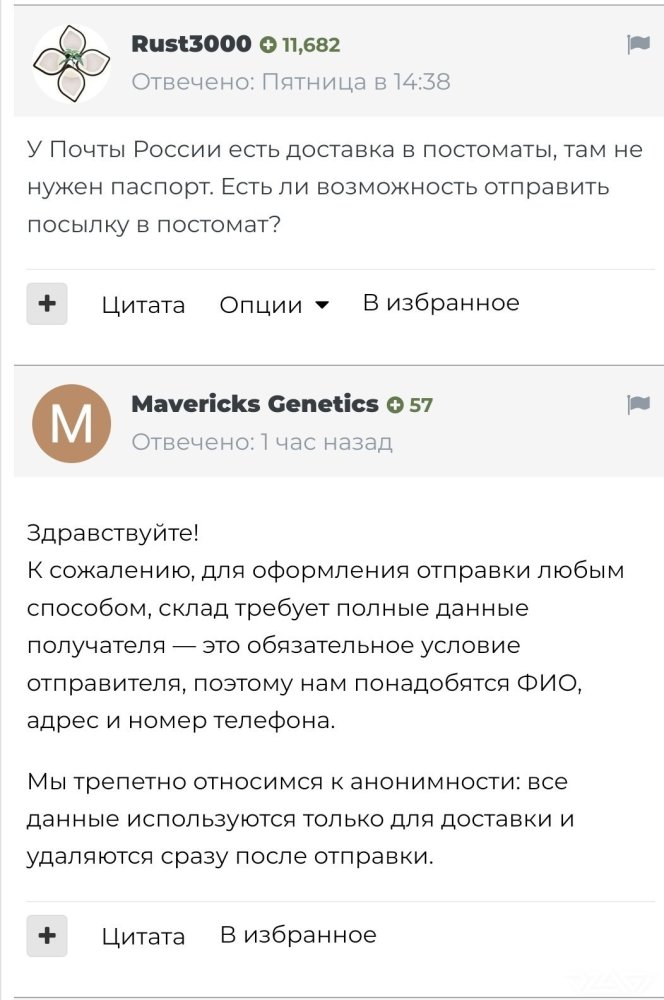This screenshot has height=1000, width=664.
Task: Click the green plus beside Rust3000's reputation
Action: point(267,44)
